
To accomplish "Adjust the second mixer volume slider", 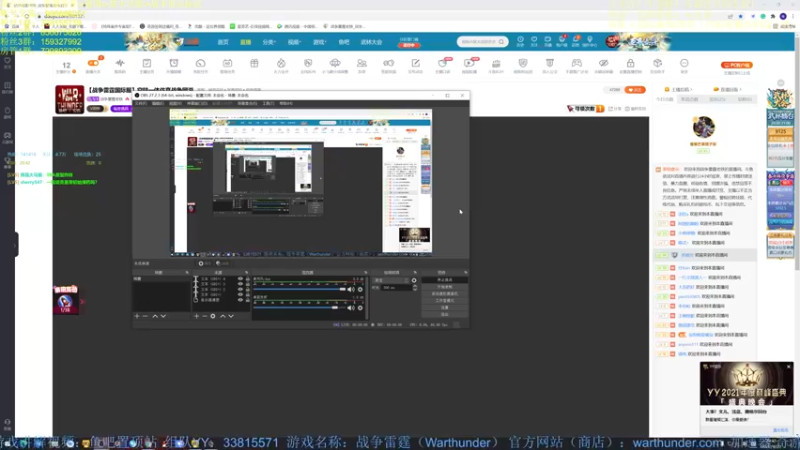I will pos(299,308).
